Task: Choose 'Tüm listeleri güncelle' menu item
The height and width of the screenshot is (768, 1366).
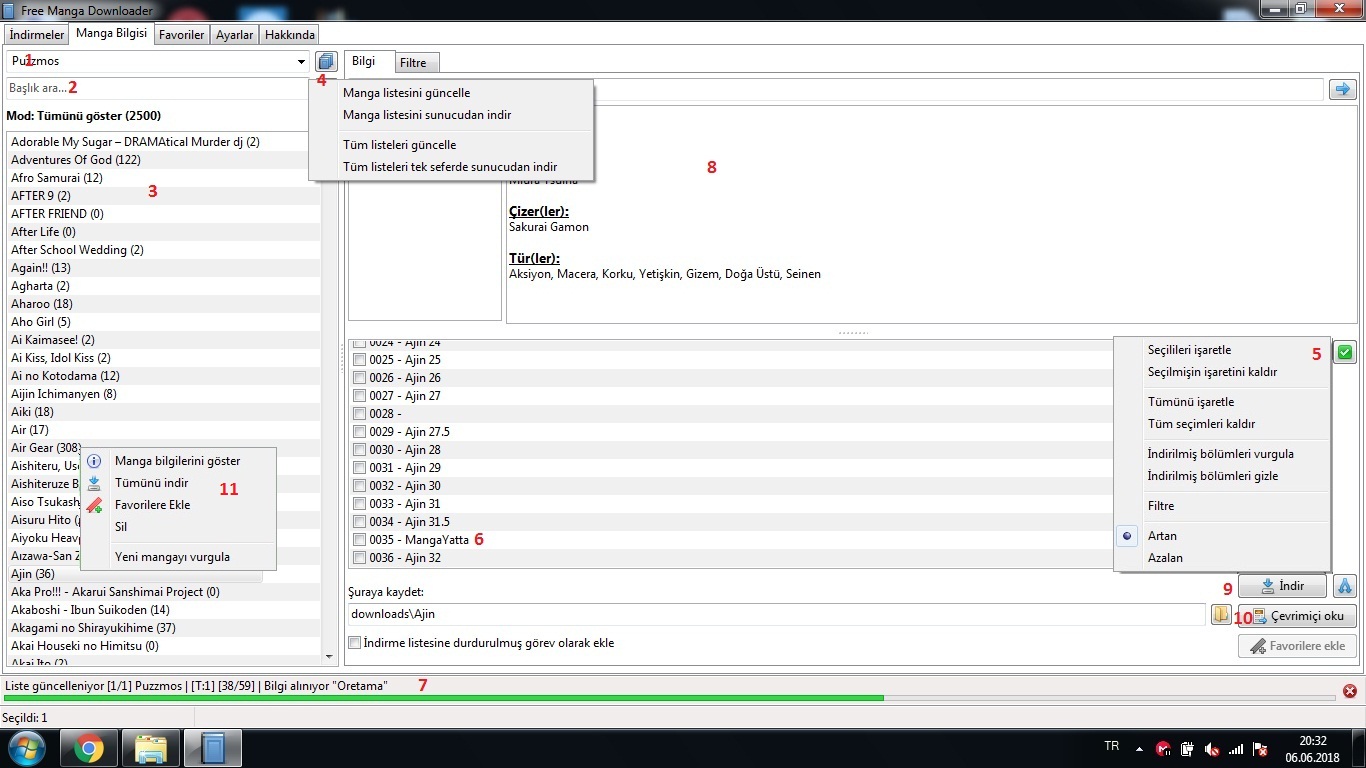Action: click(x=451, y=145)
